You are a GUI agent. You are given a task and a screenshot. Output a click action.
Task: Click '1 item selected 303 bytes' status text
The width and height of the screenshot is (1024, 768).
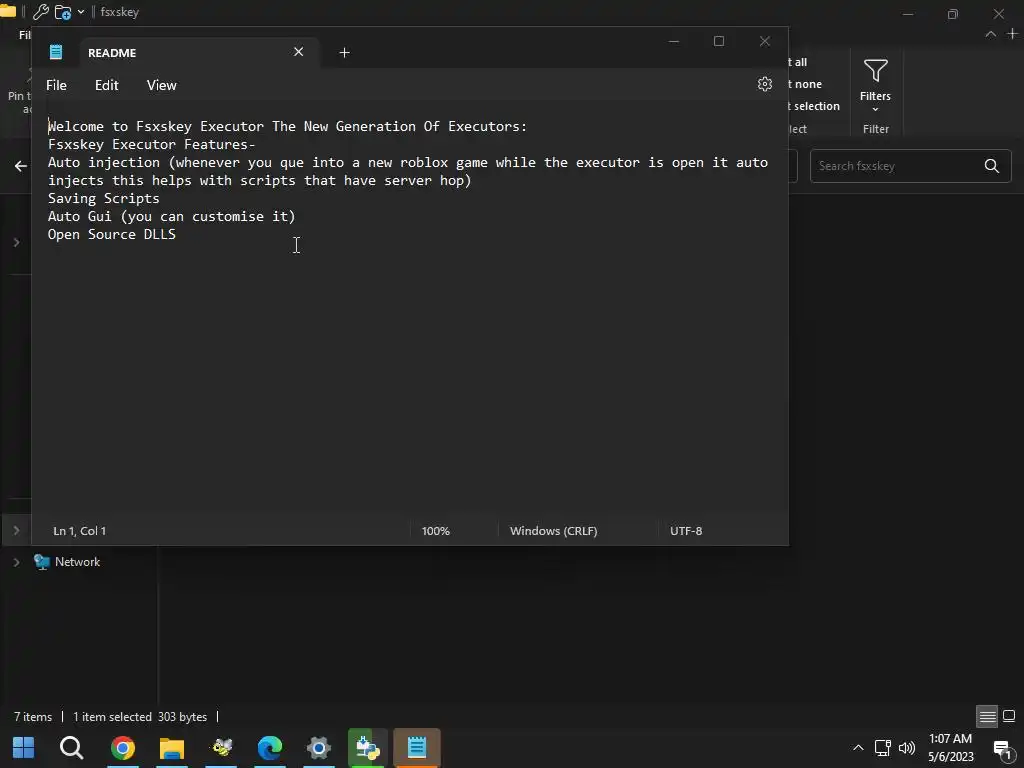pos(140,717)
